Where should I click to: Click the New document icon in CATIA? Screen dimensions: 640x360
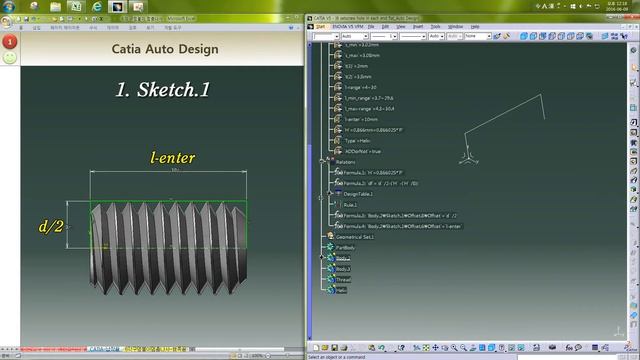click(x=316, y=348)
